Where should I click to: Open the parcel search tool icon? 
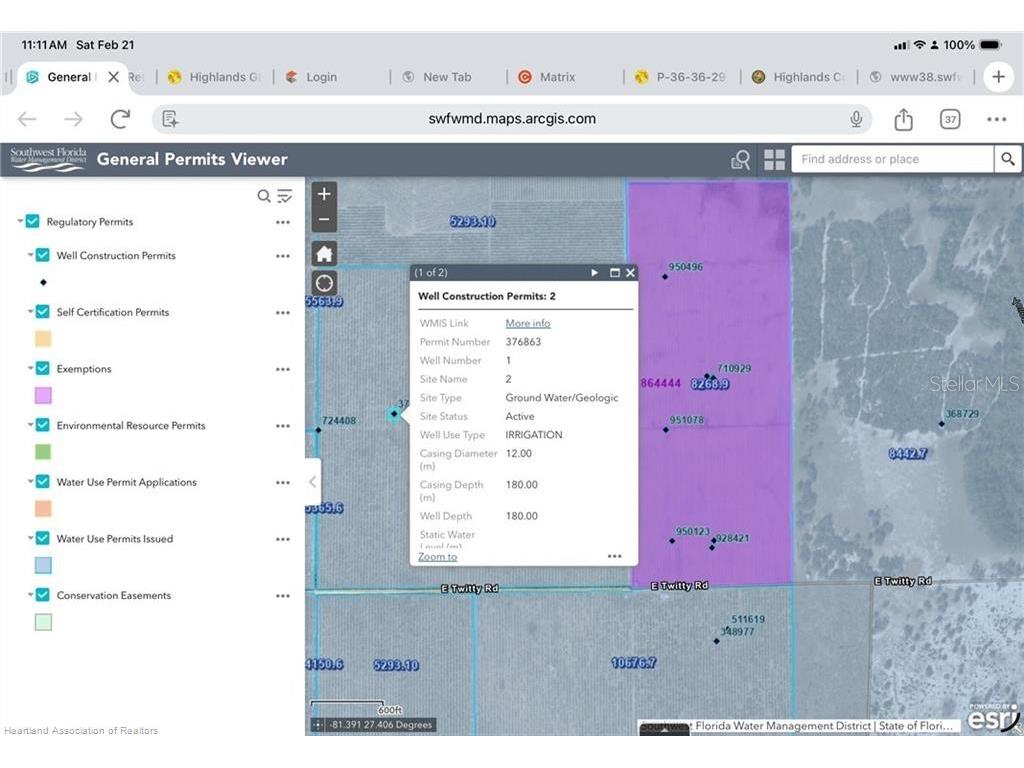[741, 159]
